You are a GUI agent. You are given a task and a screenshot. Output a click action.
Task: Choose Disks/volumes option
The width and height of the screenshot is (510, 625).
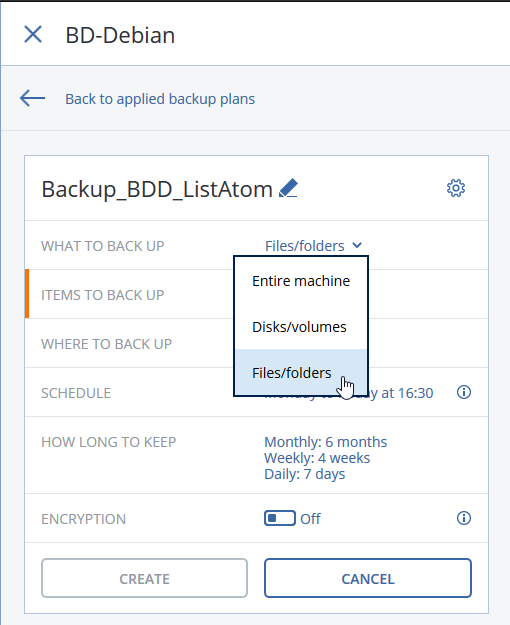(x=301, y=327)
